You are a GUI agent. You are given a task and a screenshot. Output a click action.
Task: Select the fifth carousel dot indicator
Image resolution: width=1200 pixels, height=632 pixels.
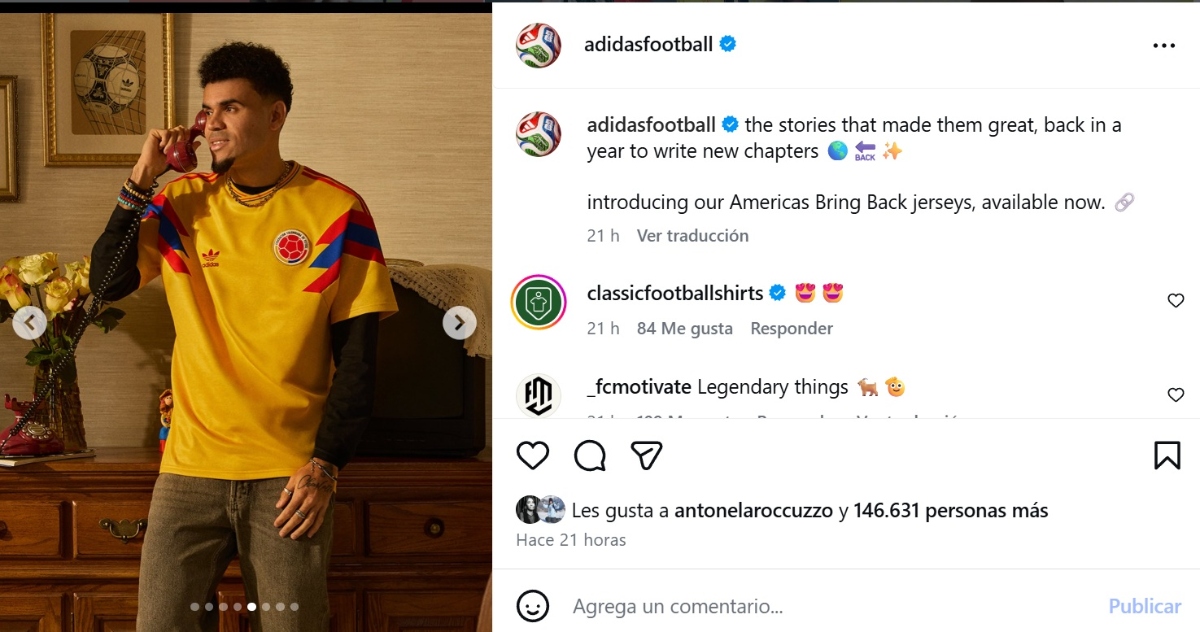coord(253,606)
